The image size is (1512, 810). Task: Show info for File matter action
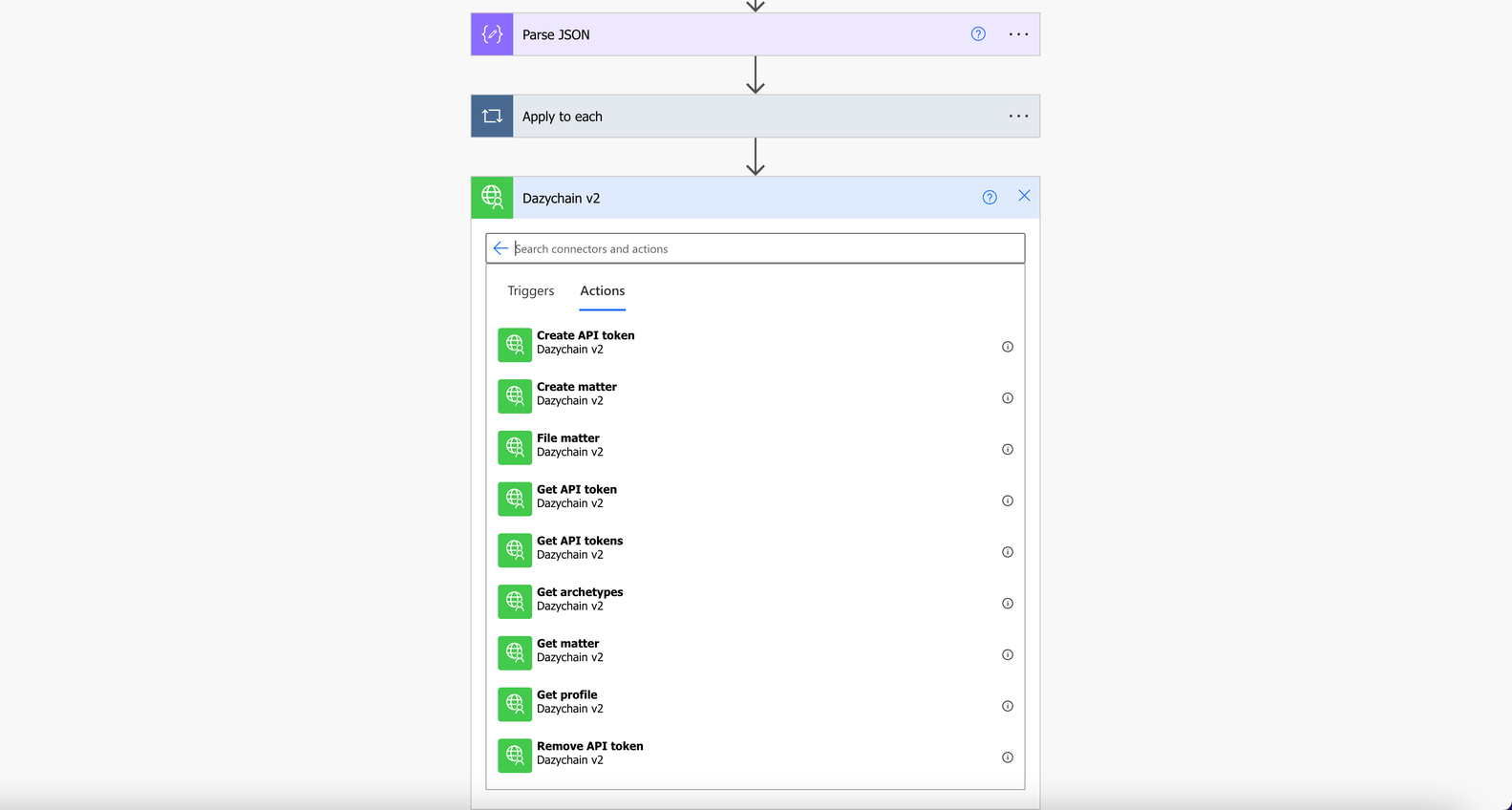(x=1008, y=450)
